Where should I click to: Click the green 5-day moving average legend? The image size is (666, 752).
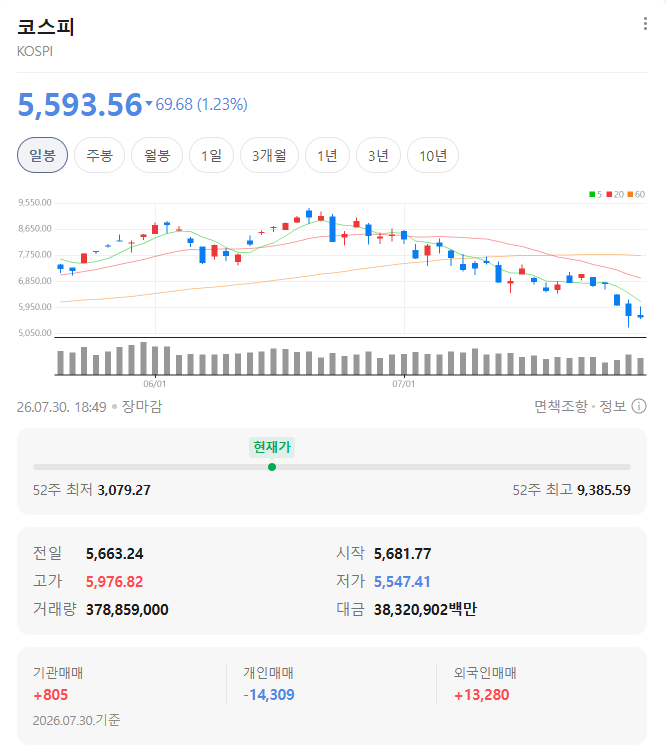pyautogui.click(x=596, y=194)
